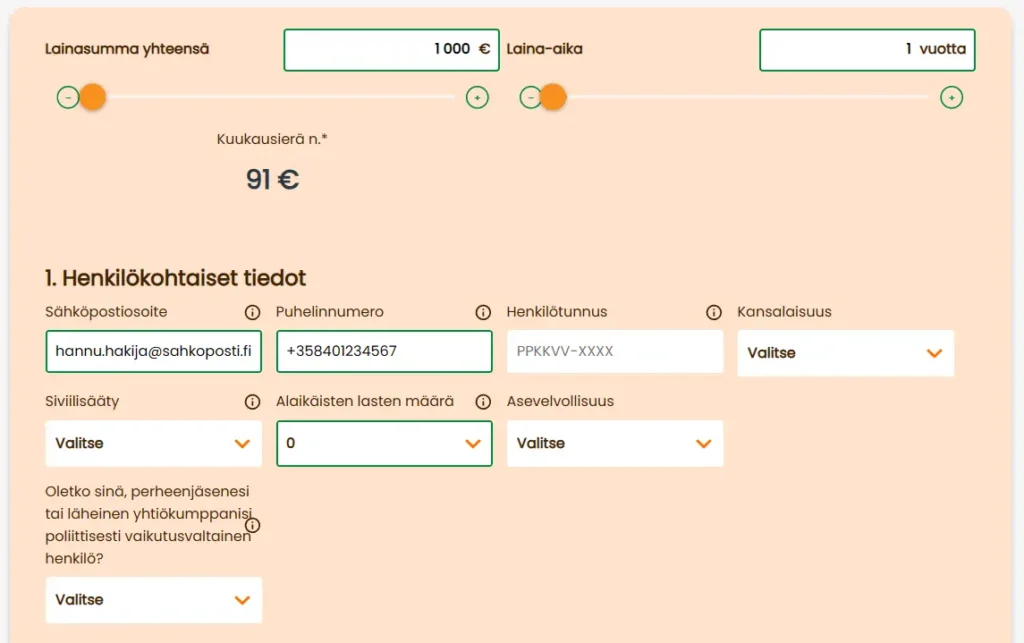Open the politically exposed person Valitse dropdown
Viewport: 1024px width, 643px height.
pyautogui.click(x=153, y=600)
